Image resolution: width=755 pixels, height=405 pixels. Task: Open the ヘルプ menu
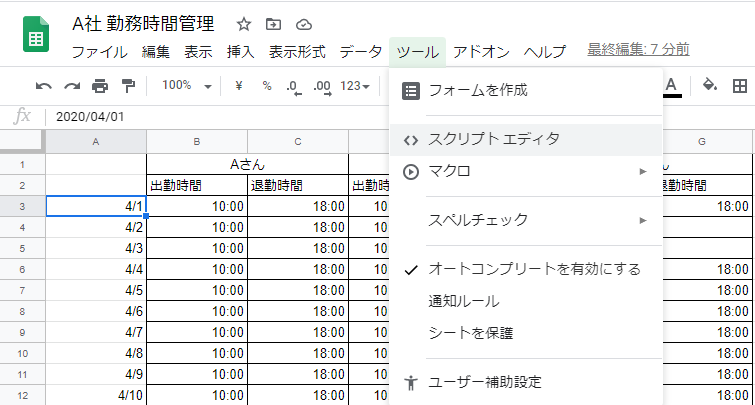[x=545, y=52]
